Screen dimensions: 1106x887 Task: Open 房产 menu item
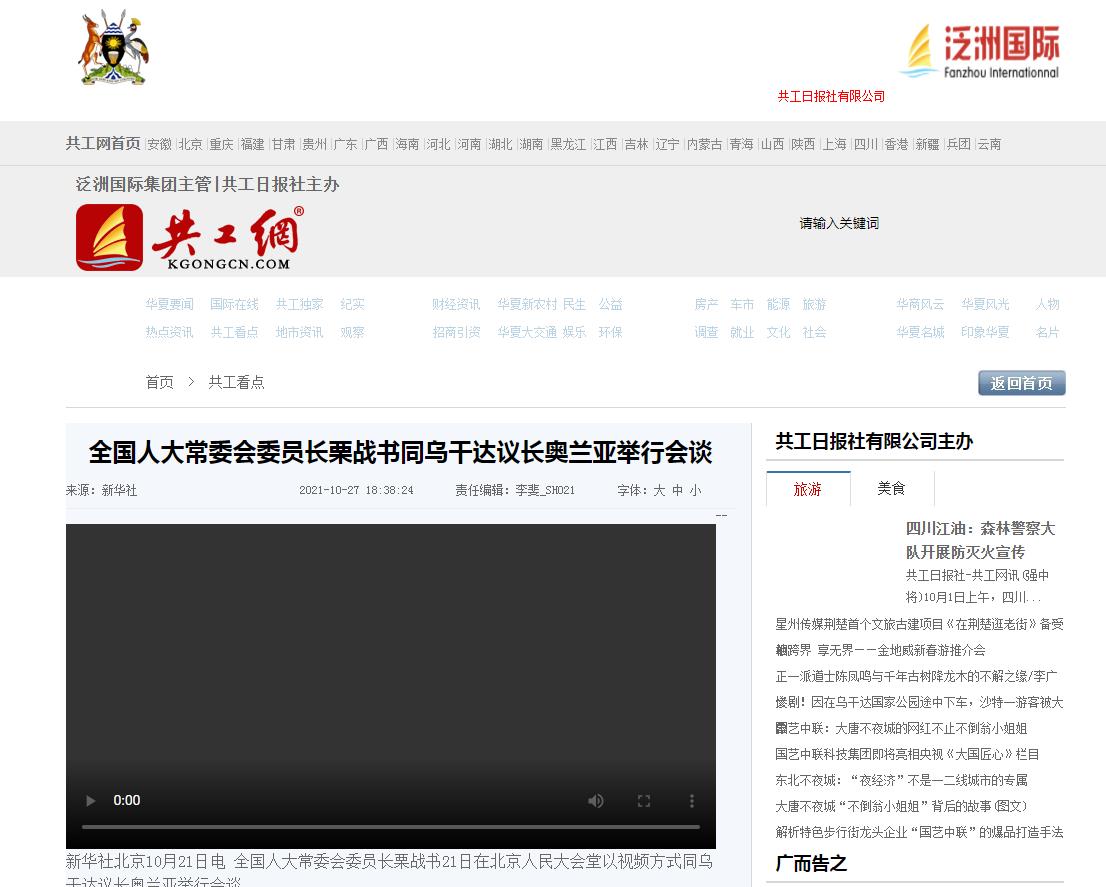click(706, 304)
